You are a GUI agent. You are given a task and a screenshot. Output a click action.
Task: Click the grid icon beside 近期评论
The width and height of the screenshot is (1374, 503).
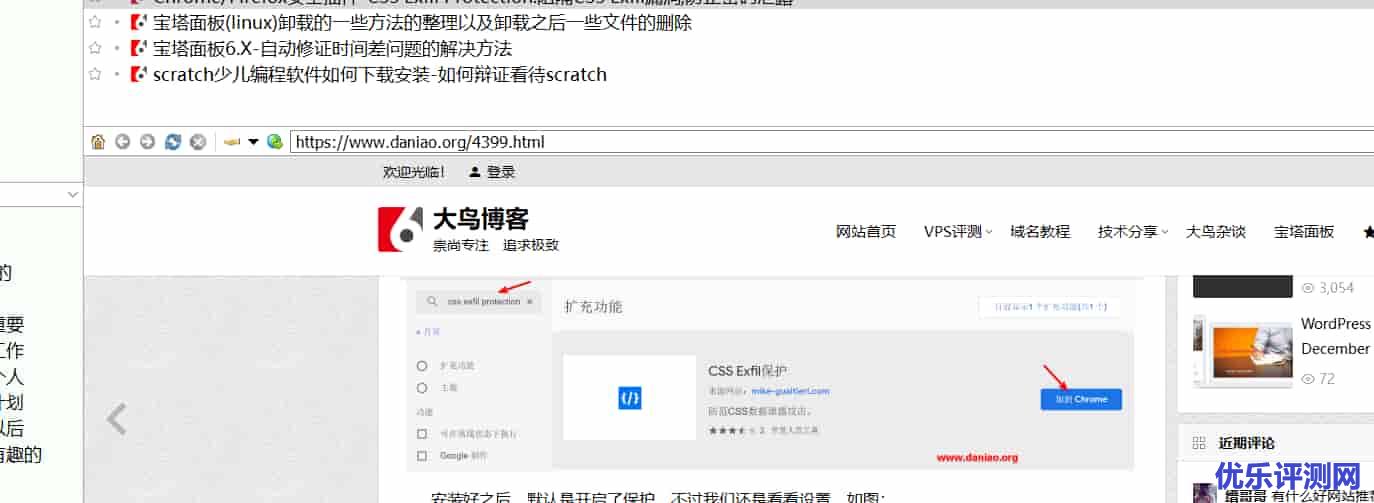click(x=1199, y=443)
